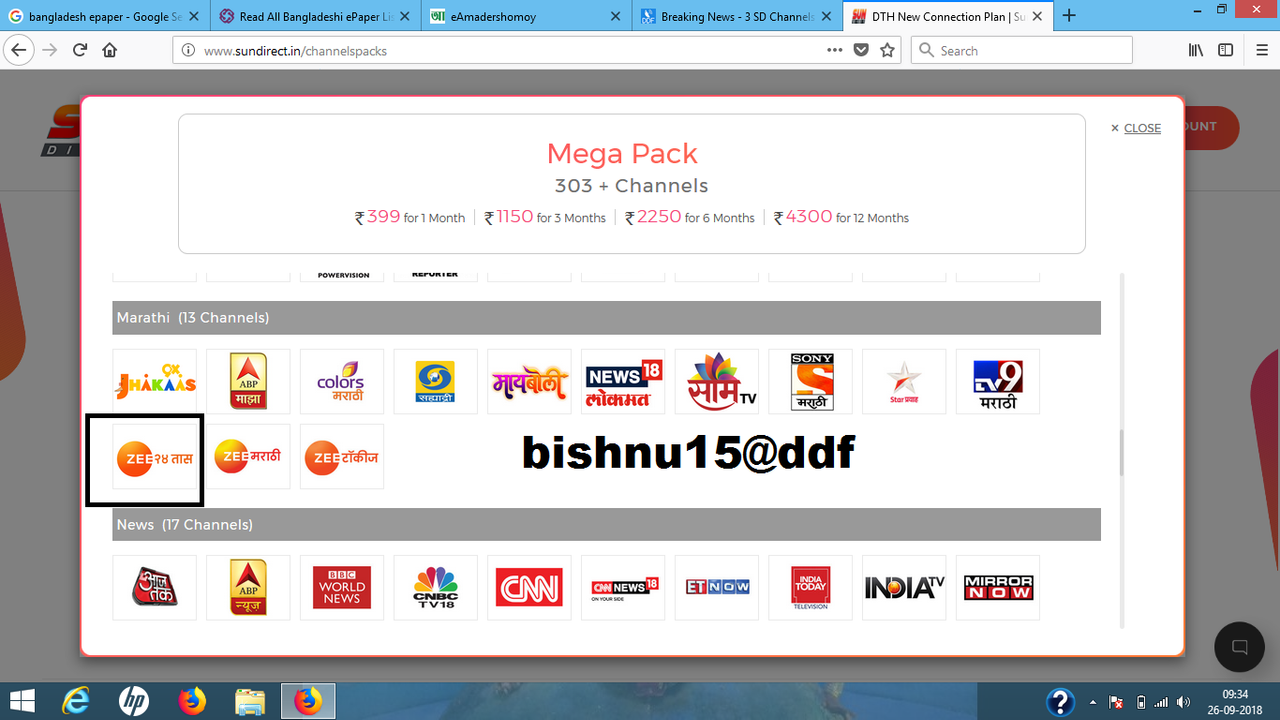Image resolution: width=1280 pixels, height=720 pixels.
Task: Select the ABP Majha channel logo
Action: click(248, 381)
